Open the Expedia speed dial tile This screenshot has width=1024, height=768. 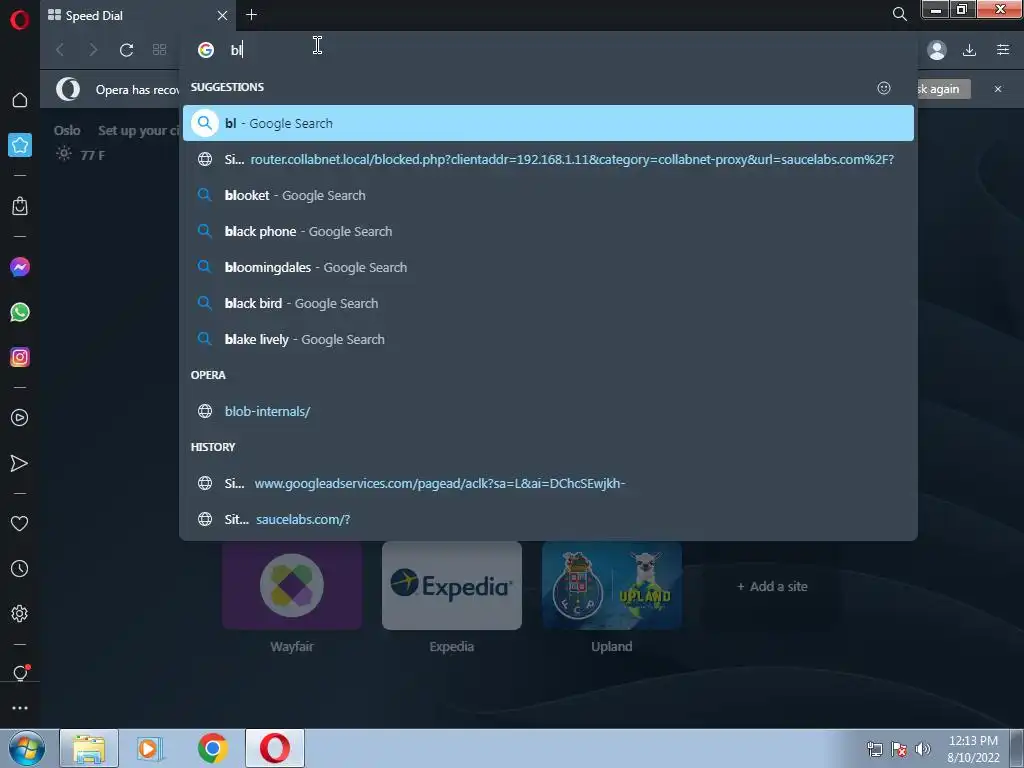(x=452, y=586)
